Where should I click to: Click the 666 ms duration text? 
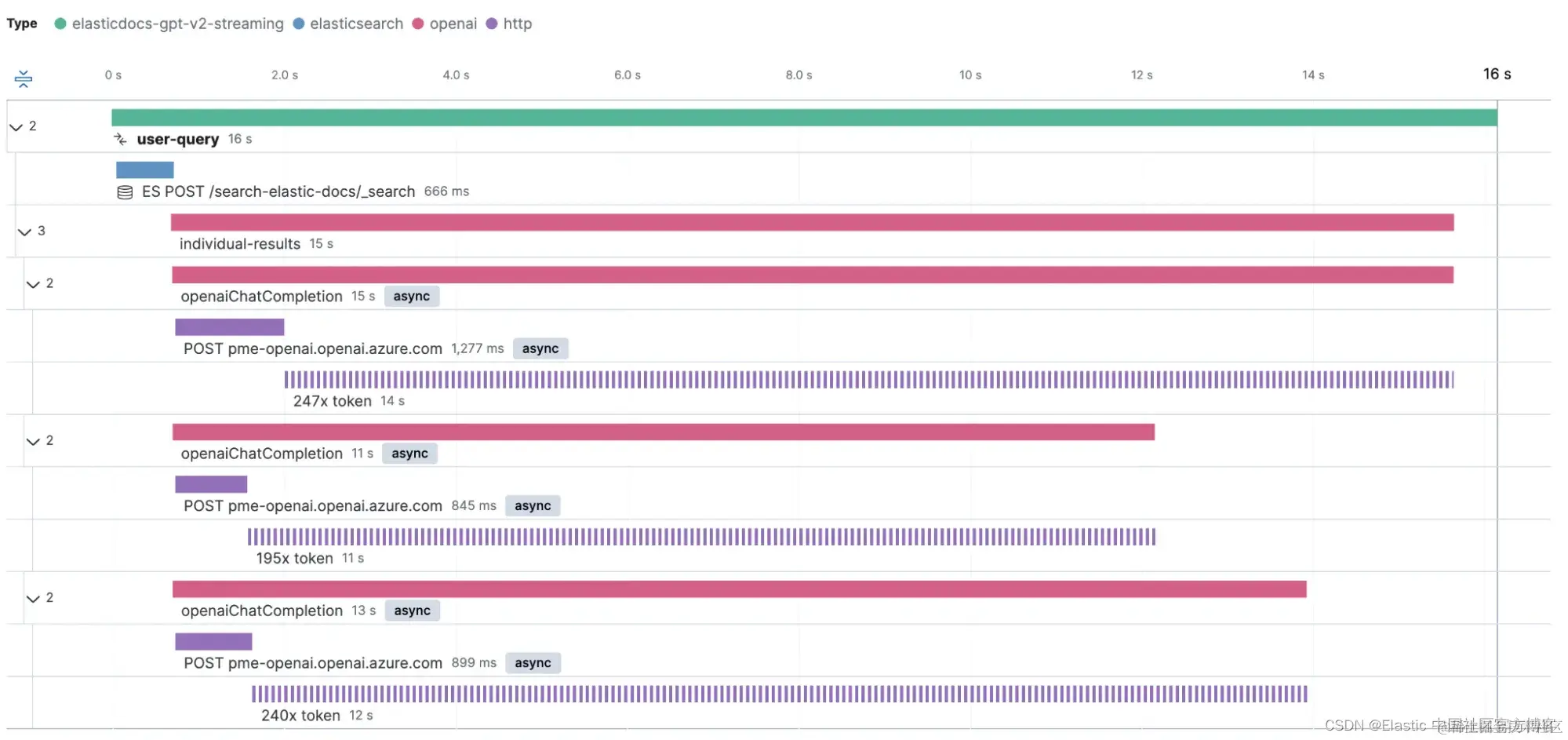[x=447, y=191]
